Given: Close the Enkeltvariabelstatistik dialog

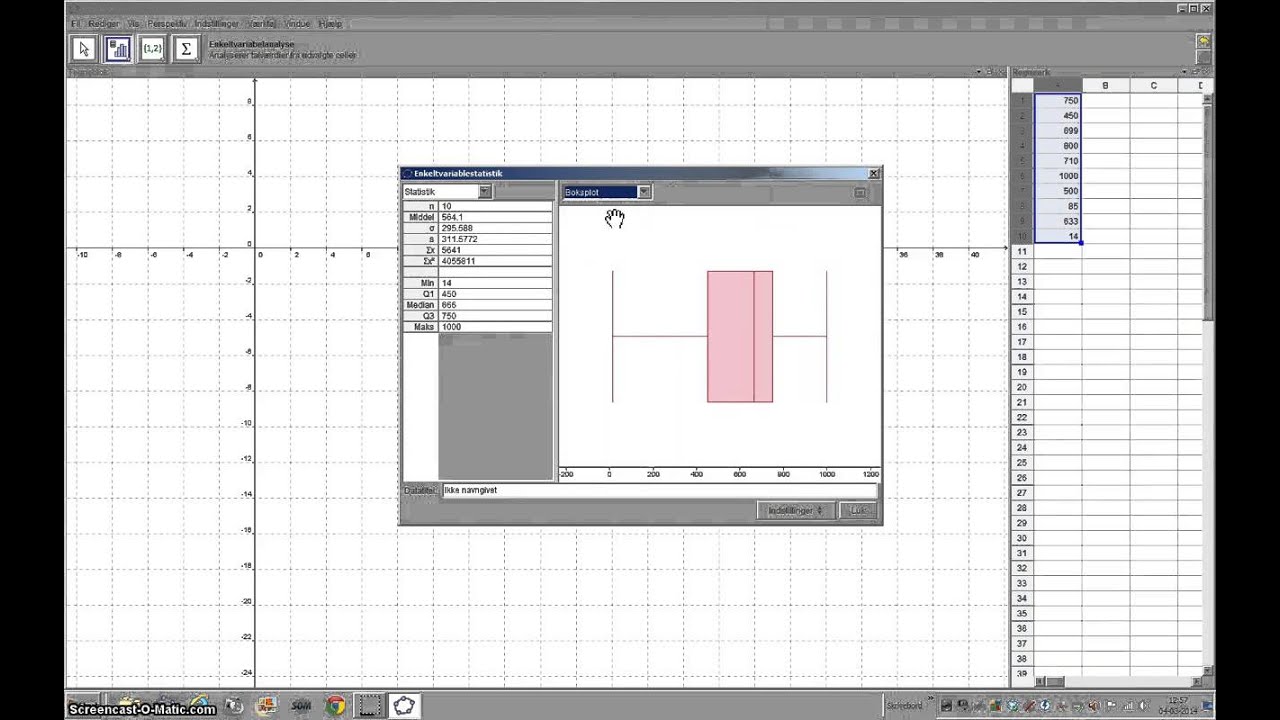Looking at the screenshot, I should [x=873, y=174].
